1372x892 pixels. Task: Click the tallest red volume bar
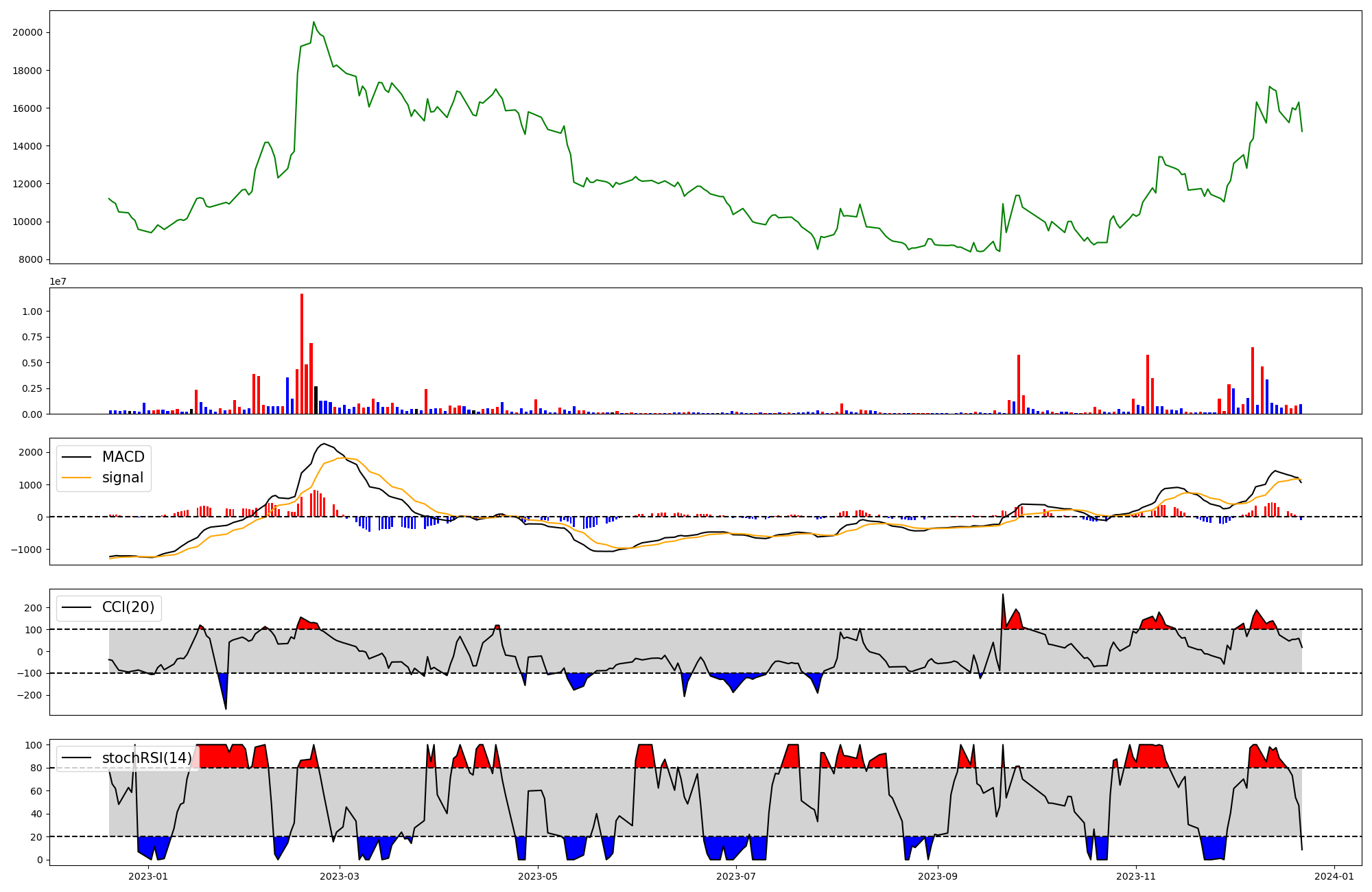[x=302, y=353]
